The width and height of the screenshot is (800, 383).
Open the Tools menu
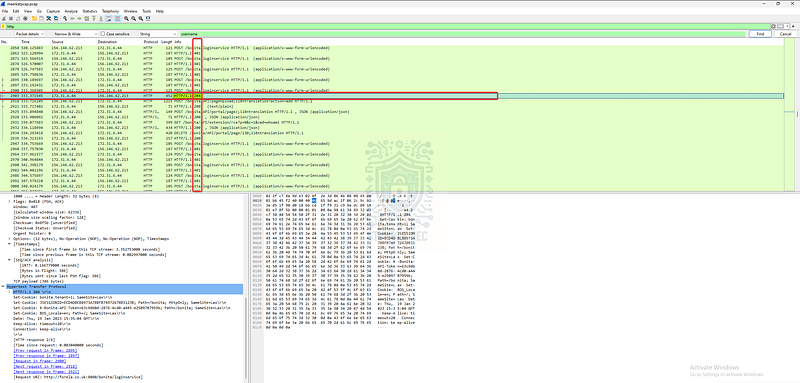pyautogui.click(x=146, y=11)
